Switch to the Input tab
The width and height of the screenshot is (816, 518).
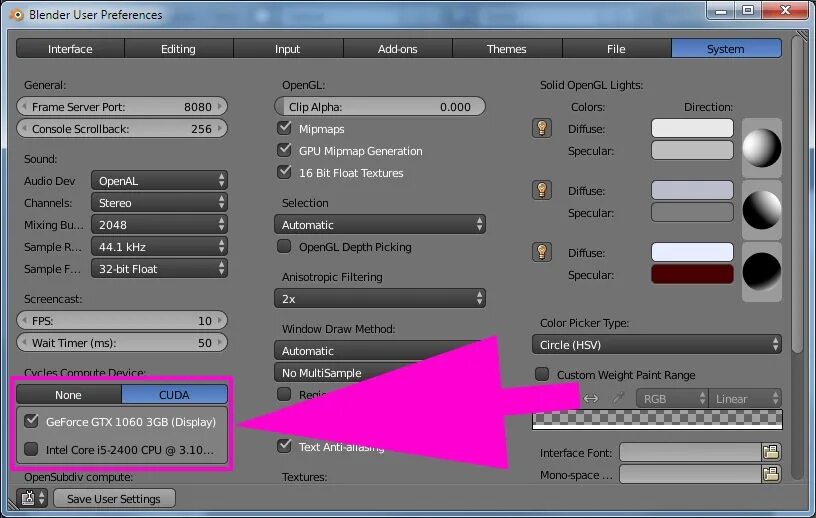click(288, 48)
